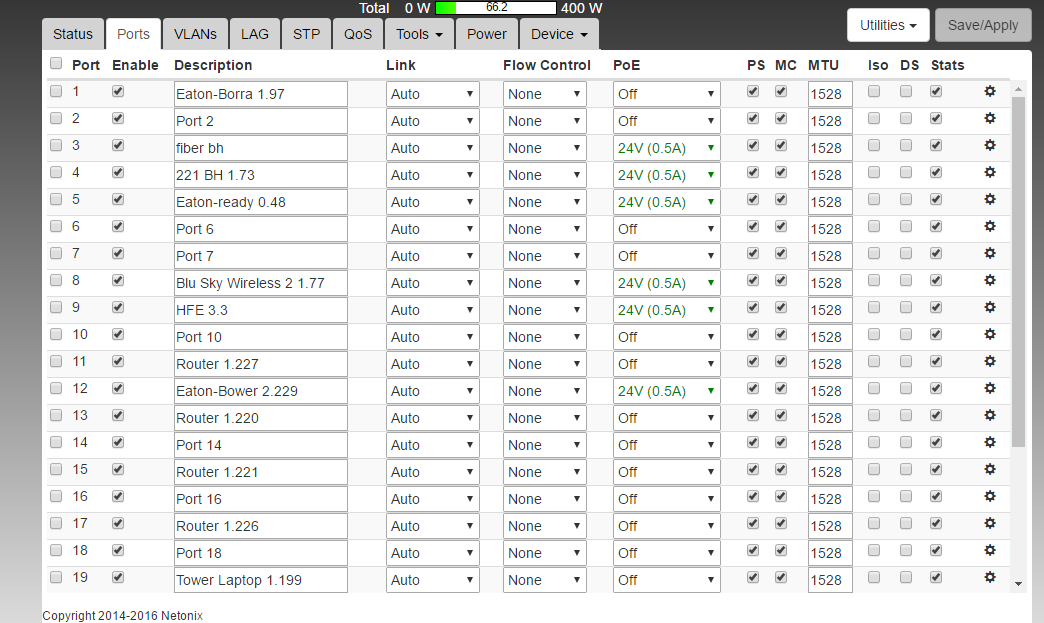This screenshot has width=1044, height=623.
Task: Open gear settings for port 10
Action: coord(990,334)
